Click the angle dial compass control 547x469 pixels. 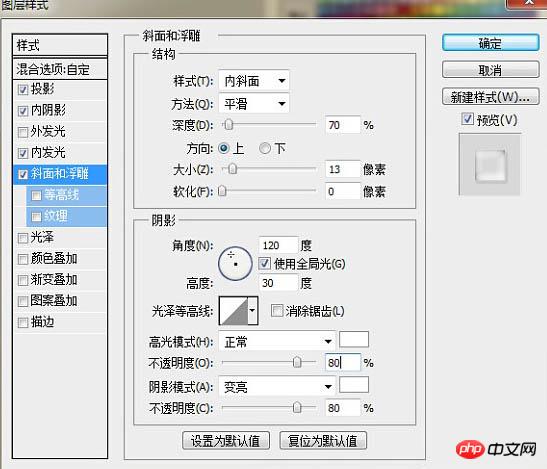235,264
